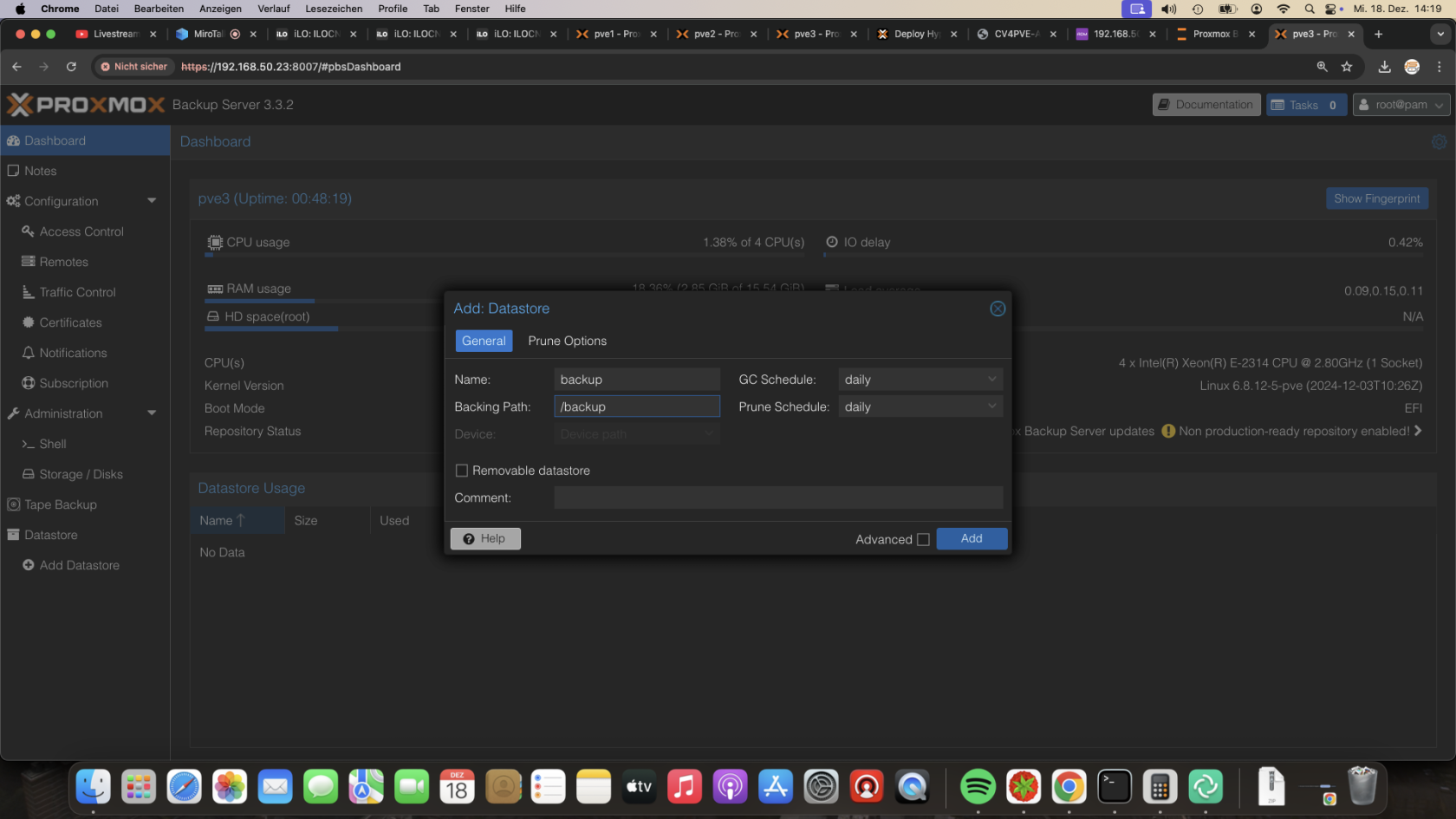This screenshot has width=1456, height=819.
Task: Open the Fenster menu
Action: click(x=472, y=9)
